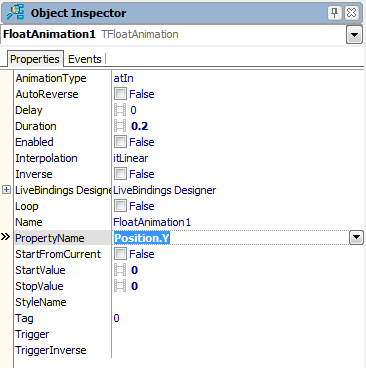Select the TriggerInverse property label

[x=51, y=350]
